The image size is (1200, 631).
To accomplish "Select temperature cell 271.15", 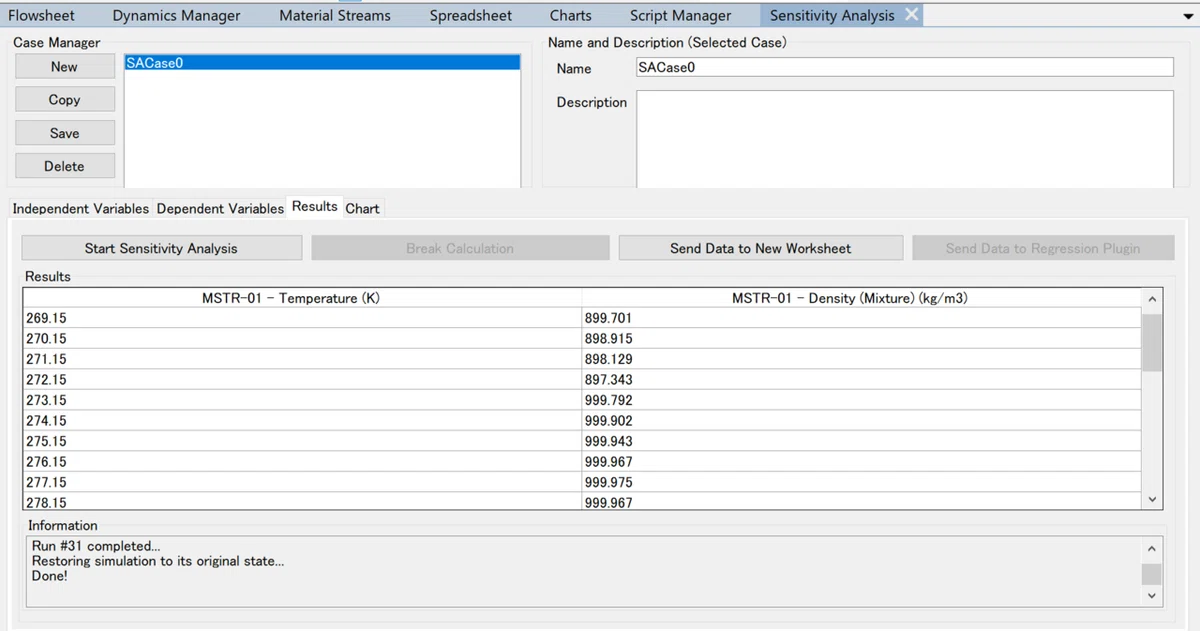I will coord(302,359).
